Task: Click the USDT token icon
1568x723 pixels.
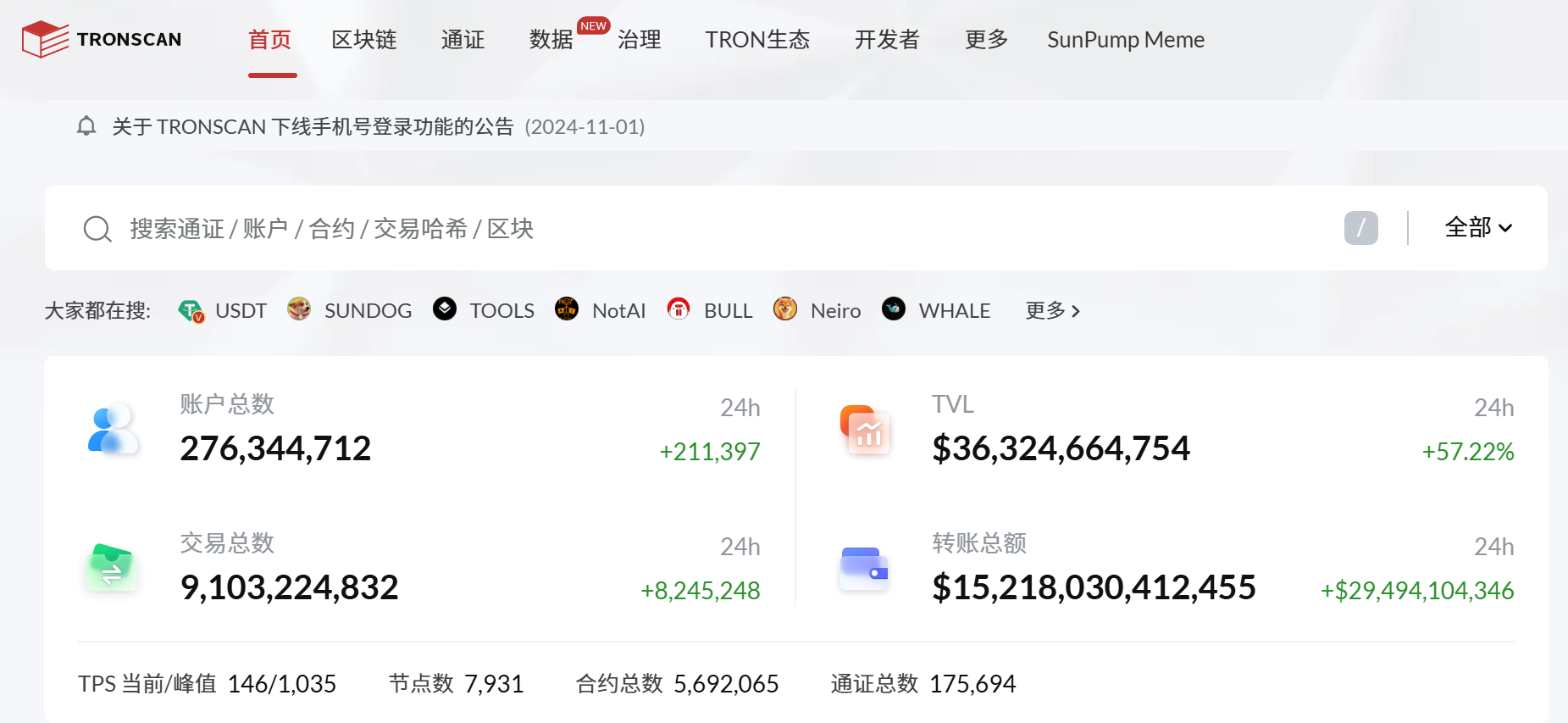Action: (x=191, y=311)
